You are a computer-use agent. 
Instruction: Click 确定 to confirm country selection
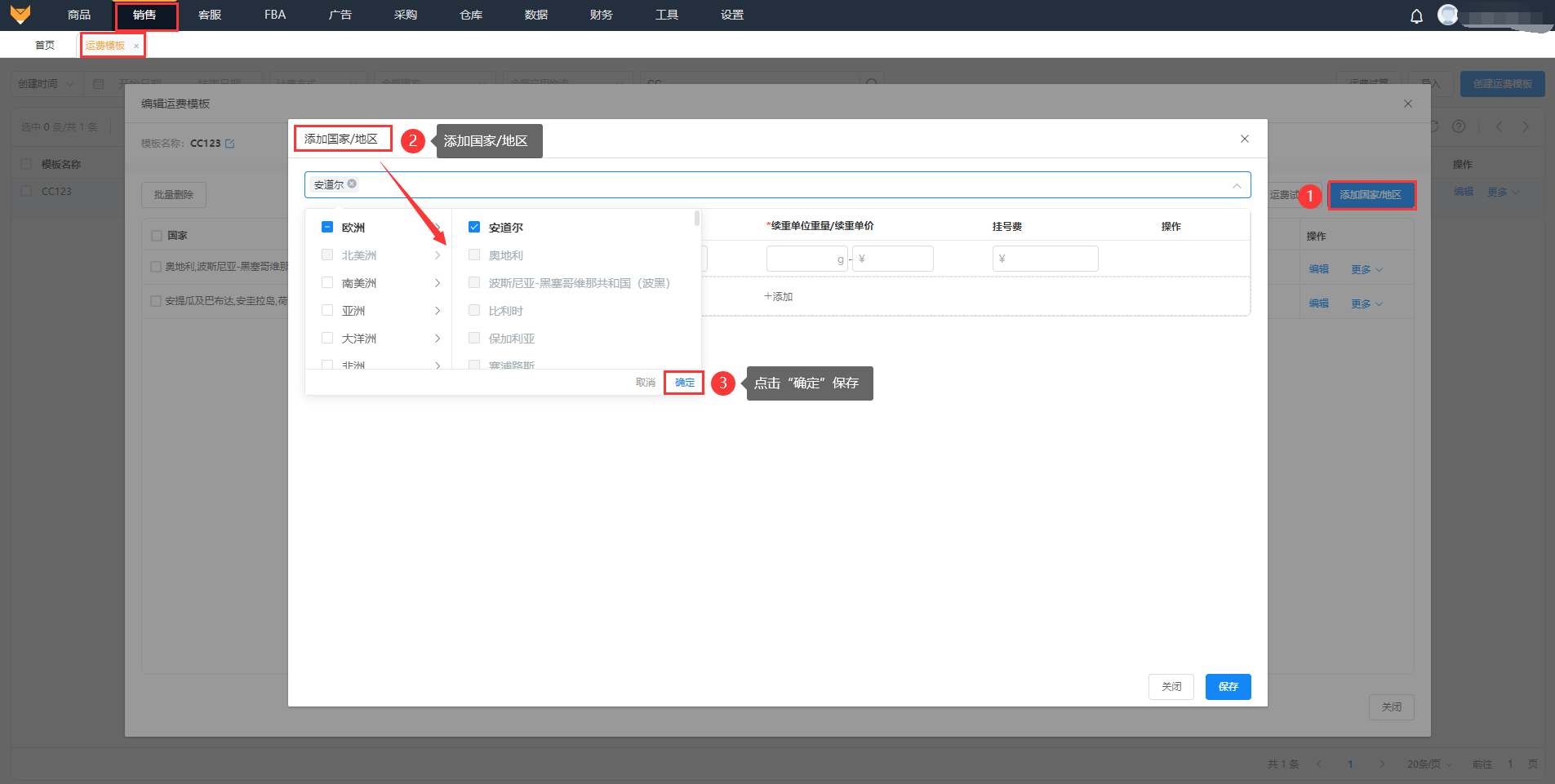click(685, 383)
